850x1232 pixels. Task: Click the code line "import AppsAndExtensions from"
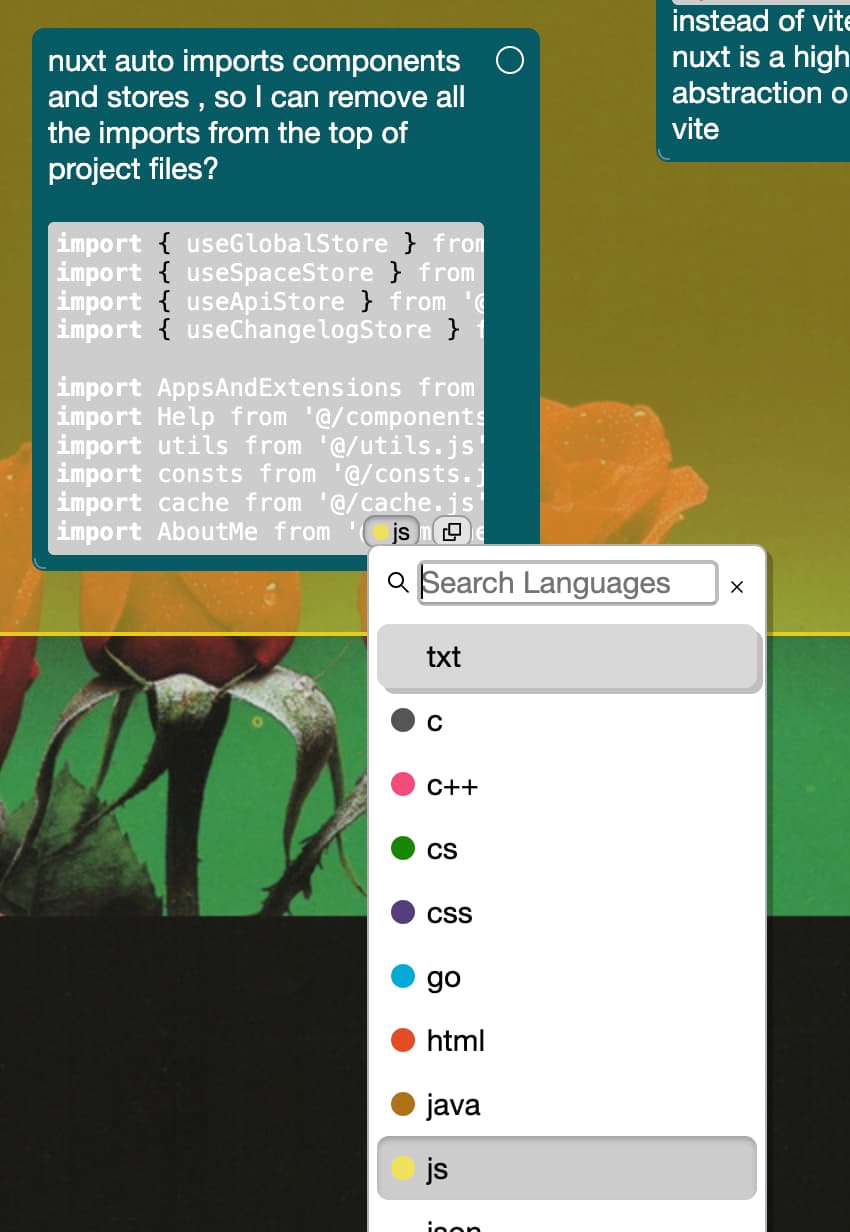click(266, 387)
